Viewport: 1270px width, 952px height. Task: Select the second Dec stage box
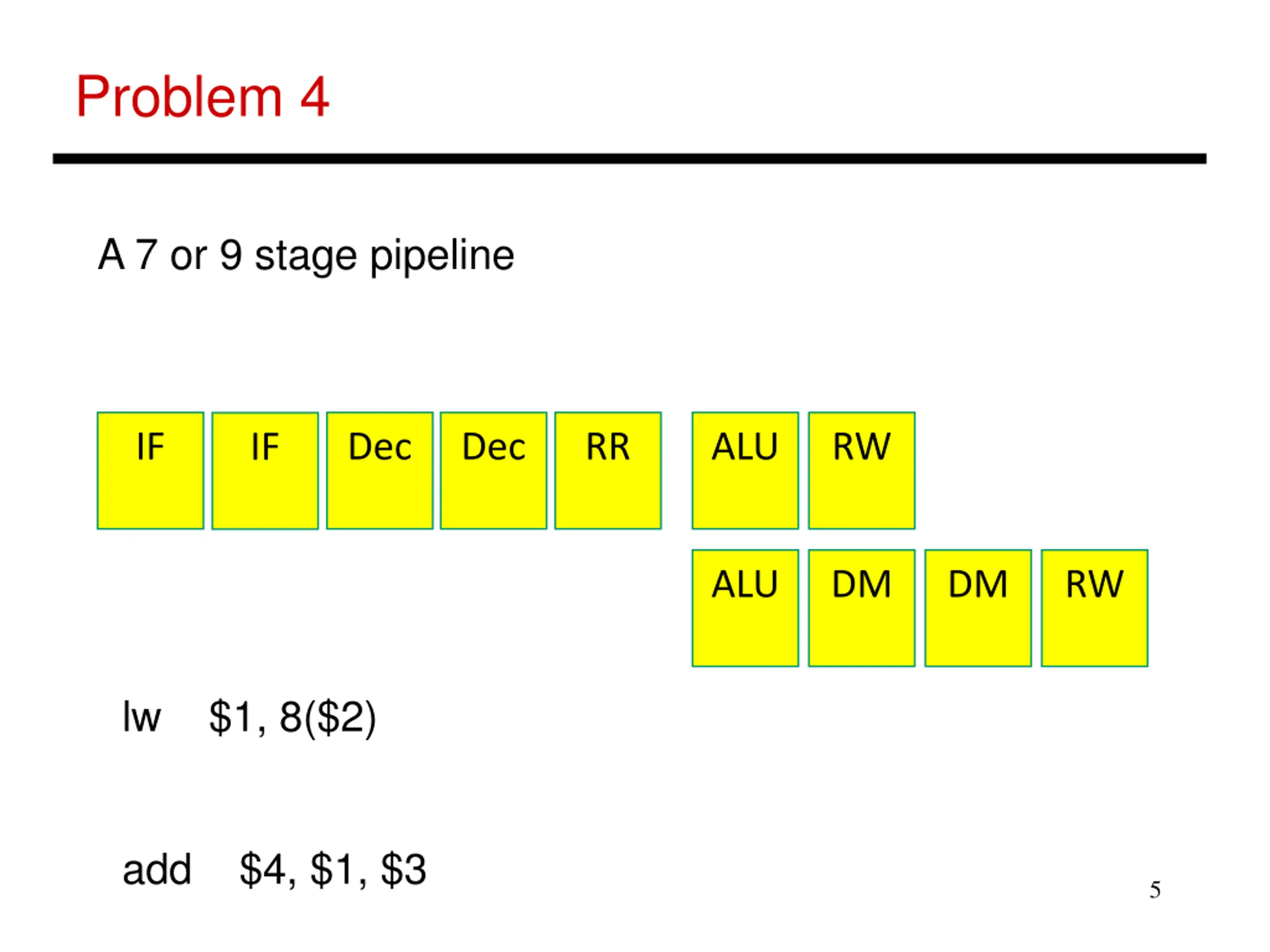494,471
